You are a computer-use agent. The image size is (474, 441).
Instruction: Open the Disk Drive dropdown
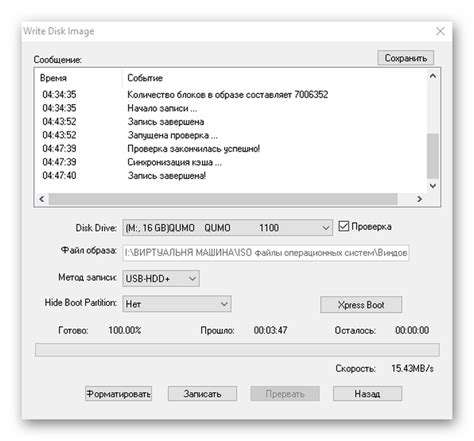pyautogui.click(x=227, y=228)
